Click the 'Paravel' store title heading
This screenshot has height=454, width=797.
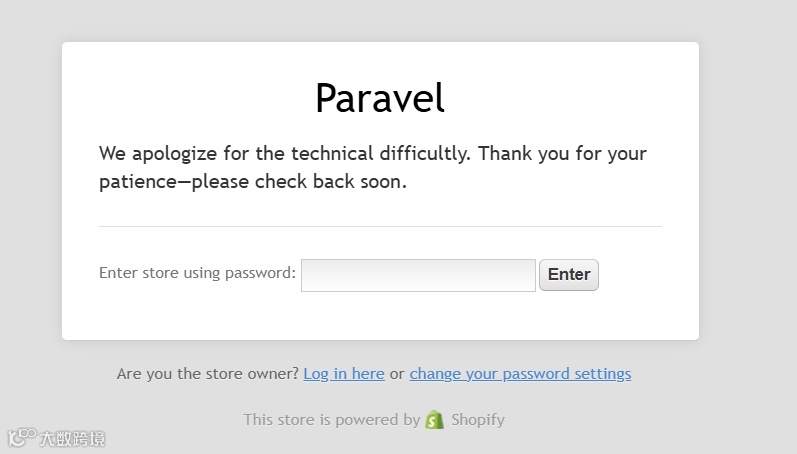point(380,98)
